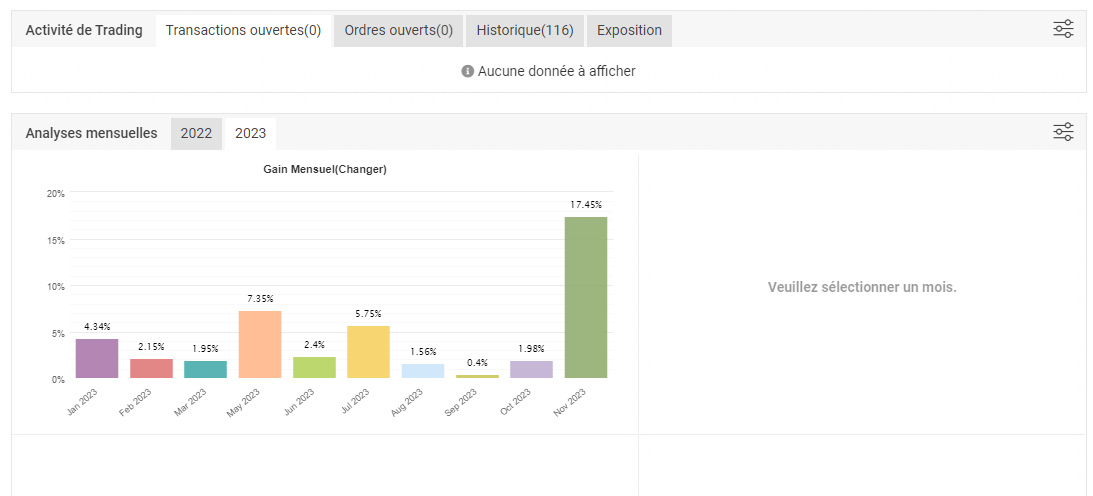Click the Oct 2023 lavender bar

coord(531,369)
